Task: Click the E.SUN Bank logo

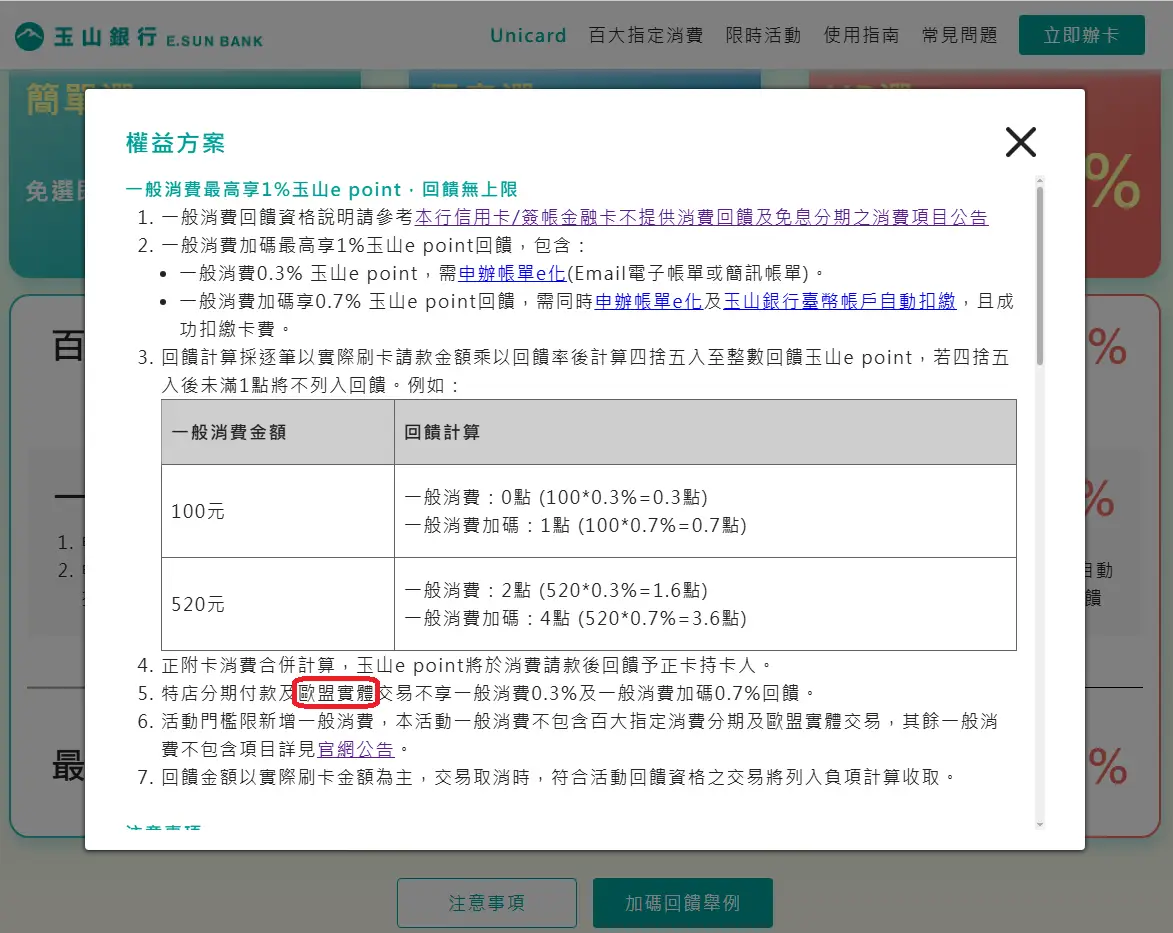Action: click(x=139, y=36)
